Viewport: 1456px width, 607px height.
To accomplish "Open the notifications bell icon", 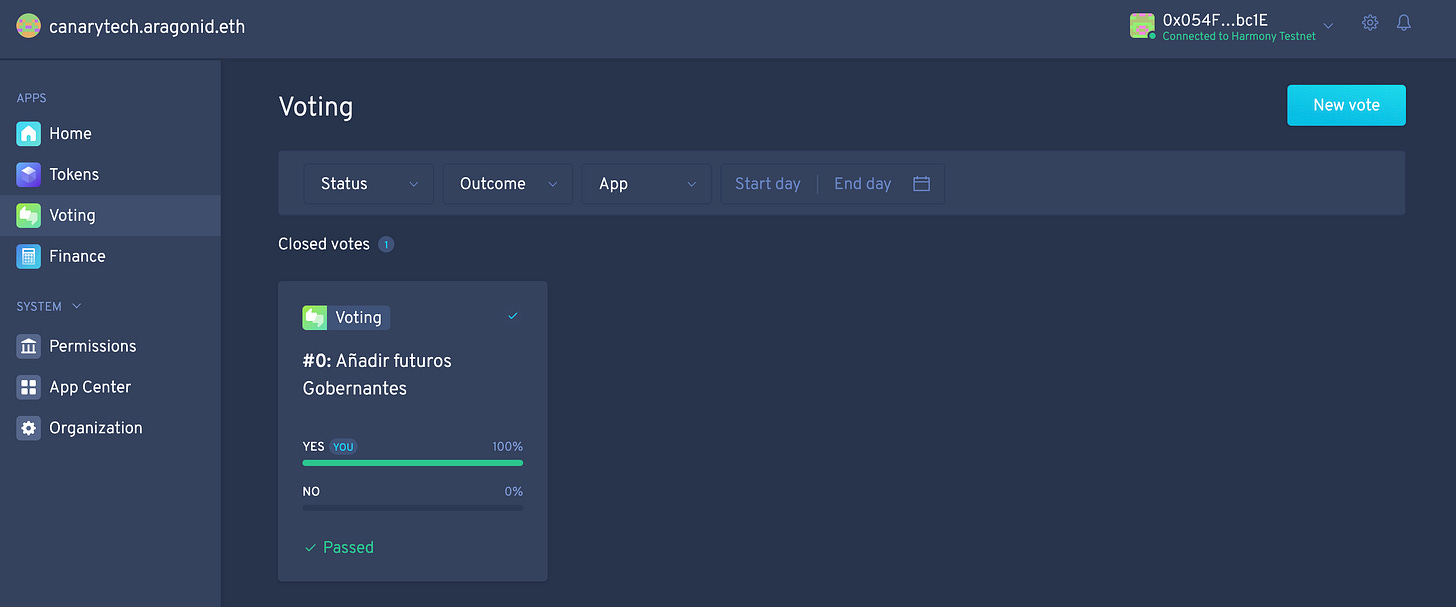I will pyautogui.click(x=1404, y=23).
